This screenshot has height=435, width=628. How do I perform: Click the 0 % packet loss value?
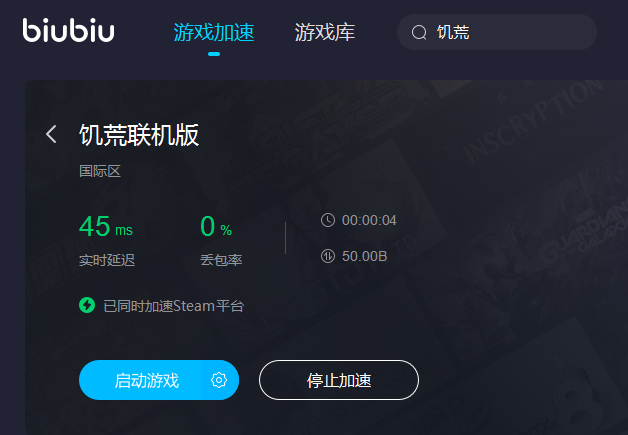[x=216, y=226]
